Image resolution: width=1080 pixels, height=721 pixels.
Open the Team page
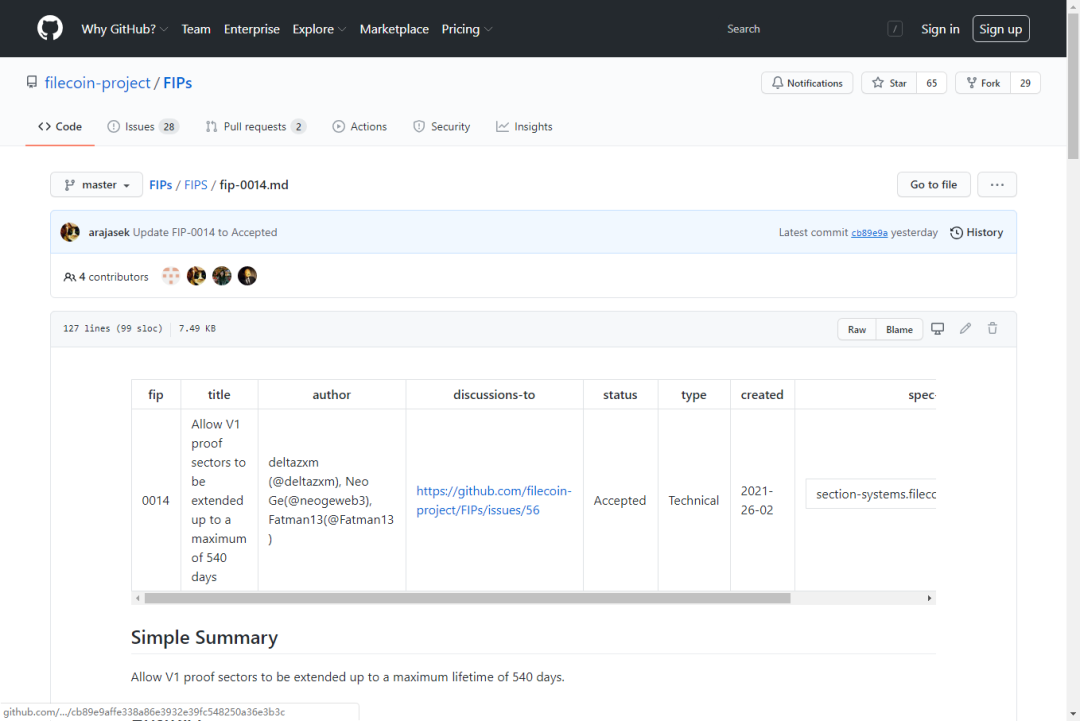196,29
